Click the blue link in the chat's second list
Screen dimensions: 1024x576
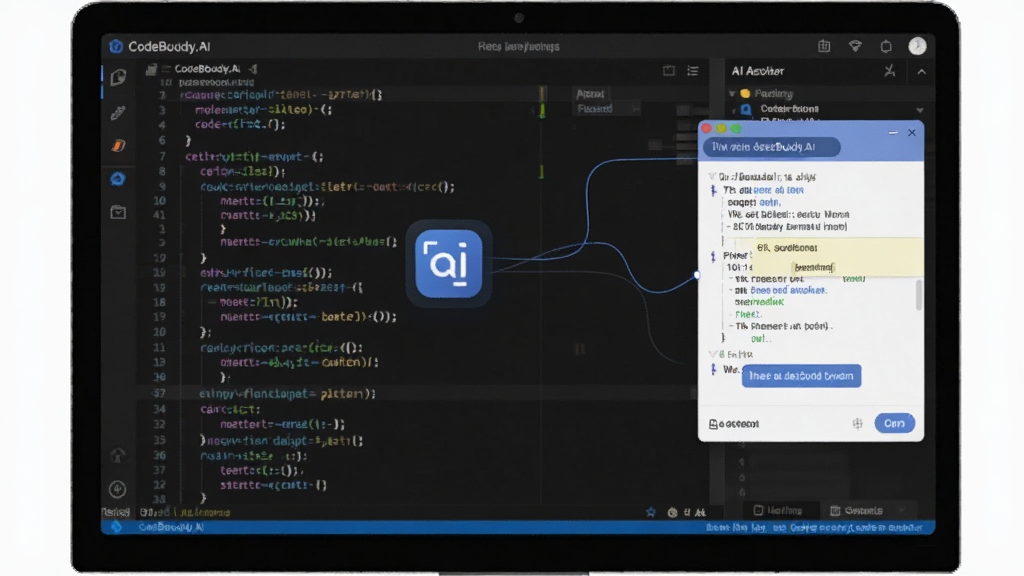tap(788, 290)
